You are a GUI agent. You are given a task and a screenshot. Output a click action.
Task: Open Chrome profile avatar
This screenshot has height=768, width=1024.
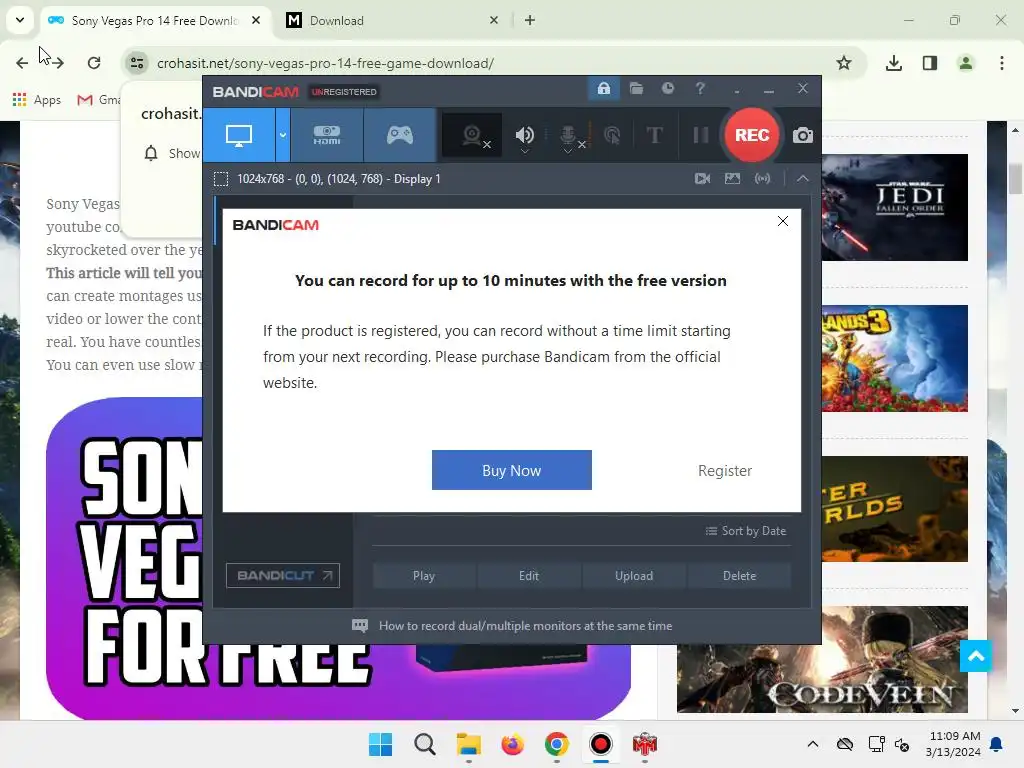(x=966, y=63)
